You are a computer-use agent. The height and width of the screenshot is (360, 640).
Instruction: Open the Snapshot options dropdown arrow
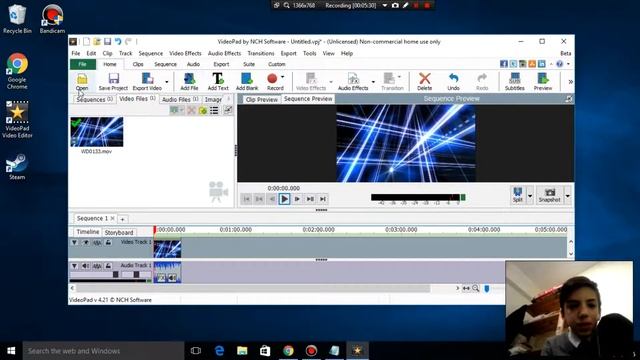(x=567, y=196)
